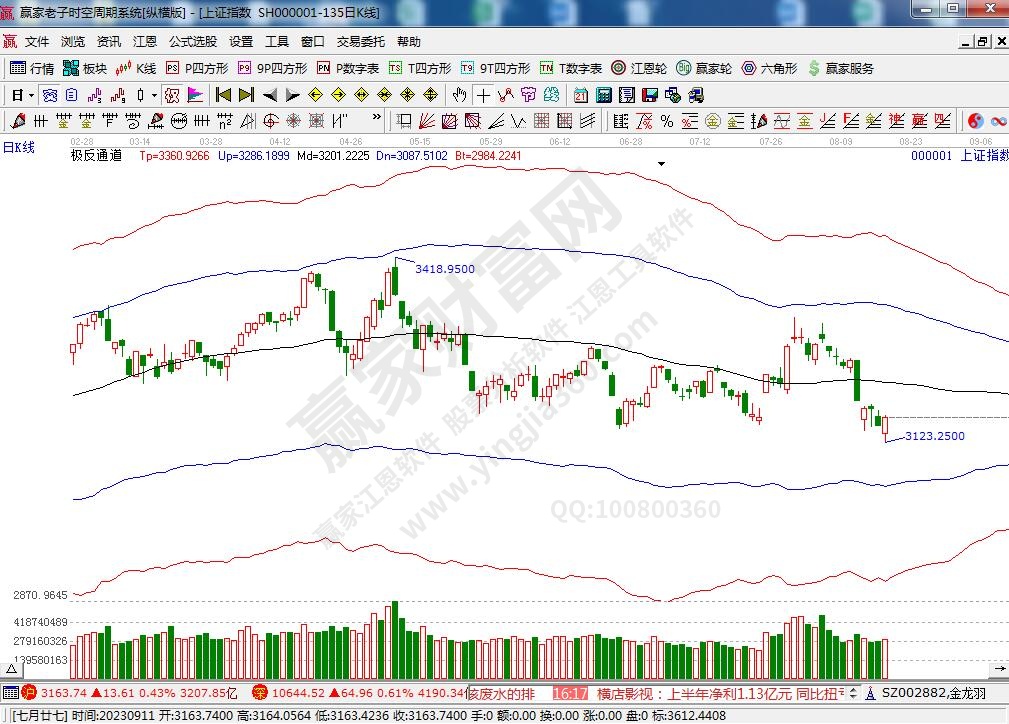Open the 六角形 hexagon tool
This screenshot has height=724, width=1009.
(769, 69)
